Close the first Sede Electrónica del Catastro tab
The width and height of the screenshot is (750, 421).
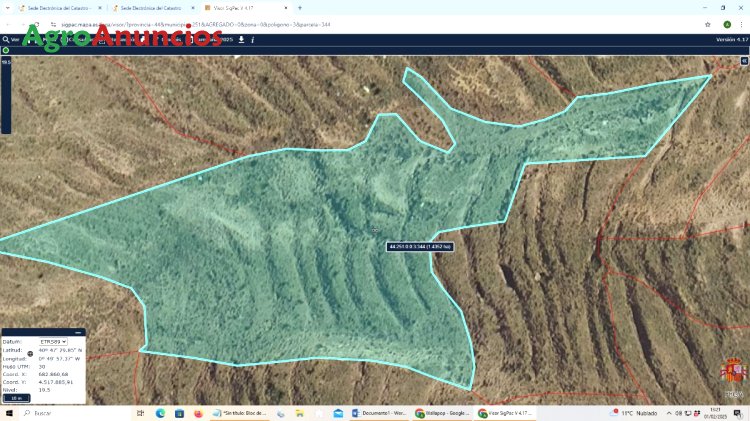coord(99,8)
